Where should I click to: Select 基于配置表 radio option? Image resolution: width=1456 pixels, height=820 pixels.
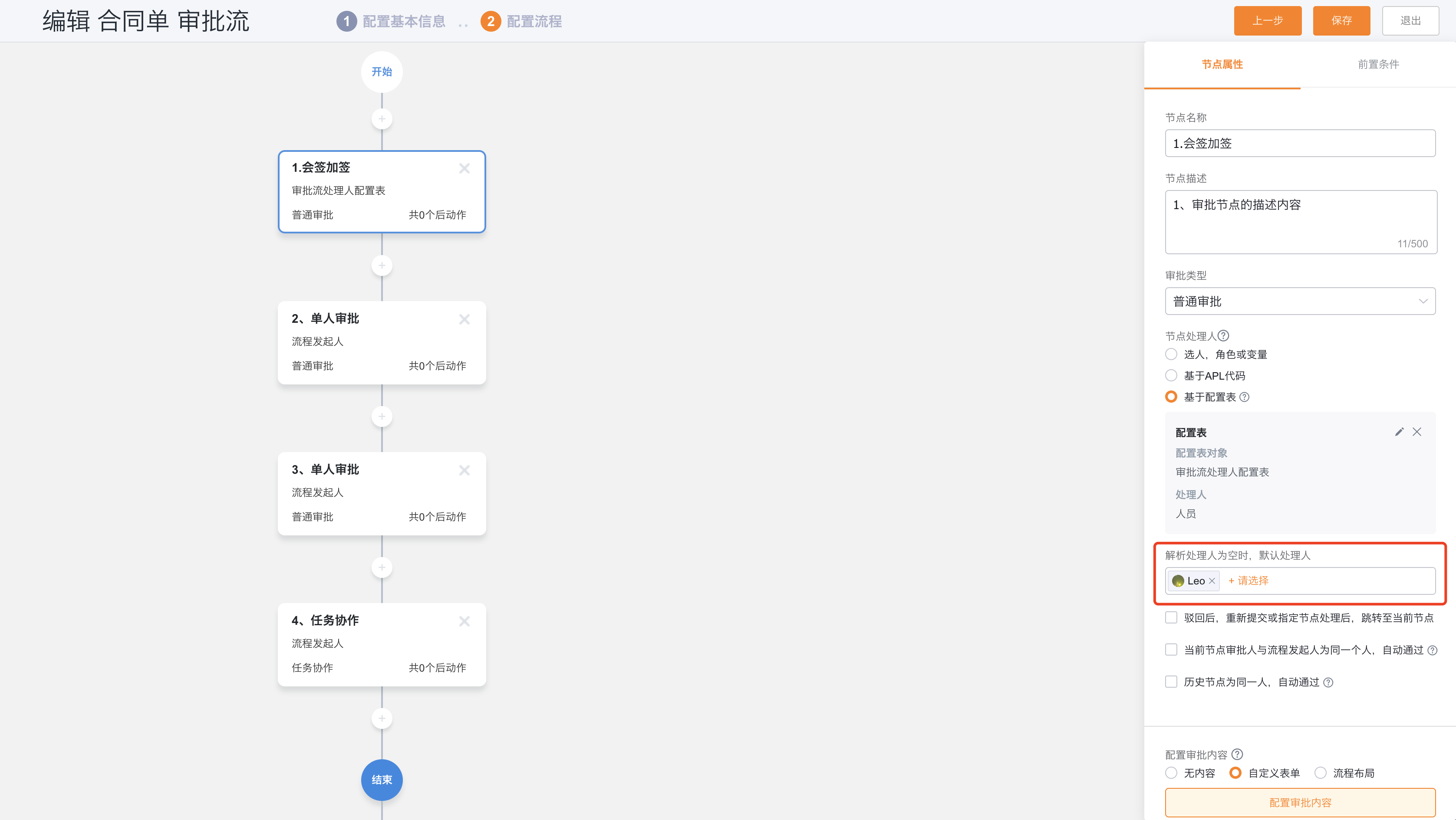[x=1171, y=397]
